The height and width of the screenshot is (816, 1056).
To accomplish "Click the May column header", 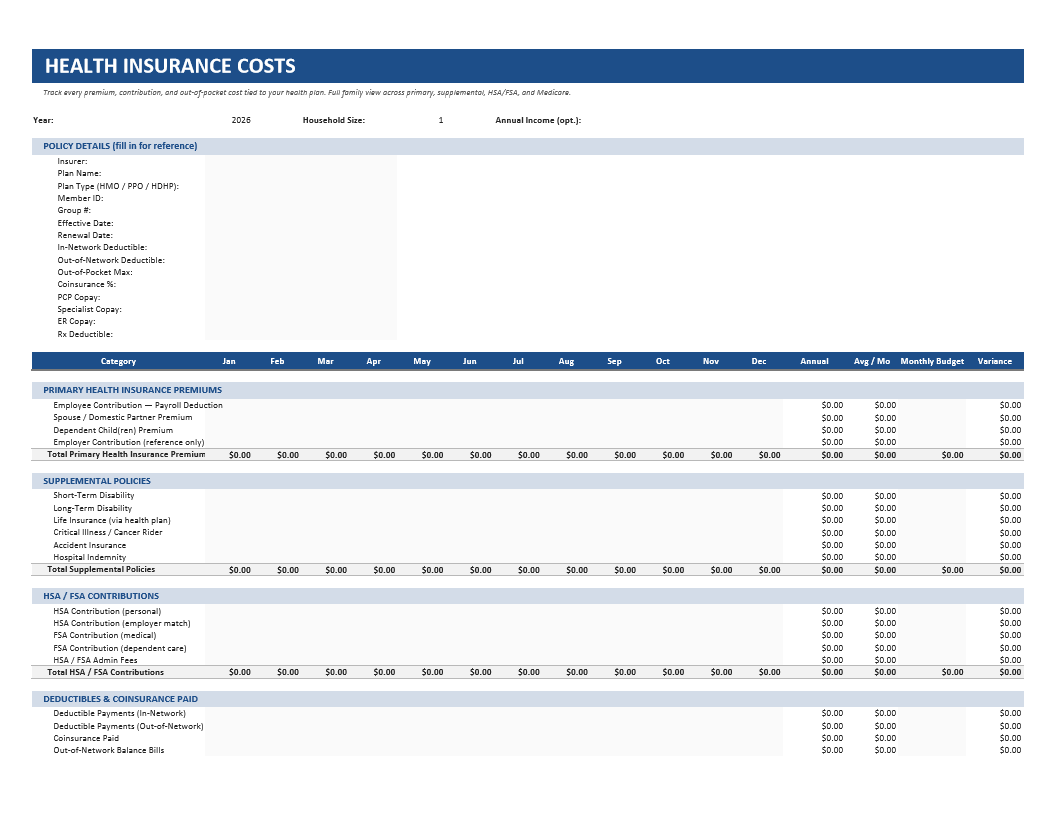I will [x=422, y=362].
